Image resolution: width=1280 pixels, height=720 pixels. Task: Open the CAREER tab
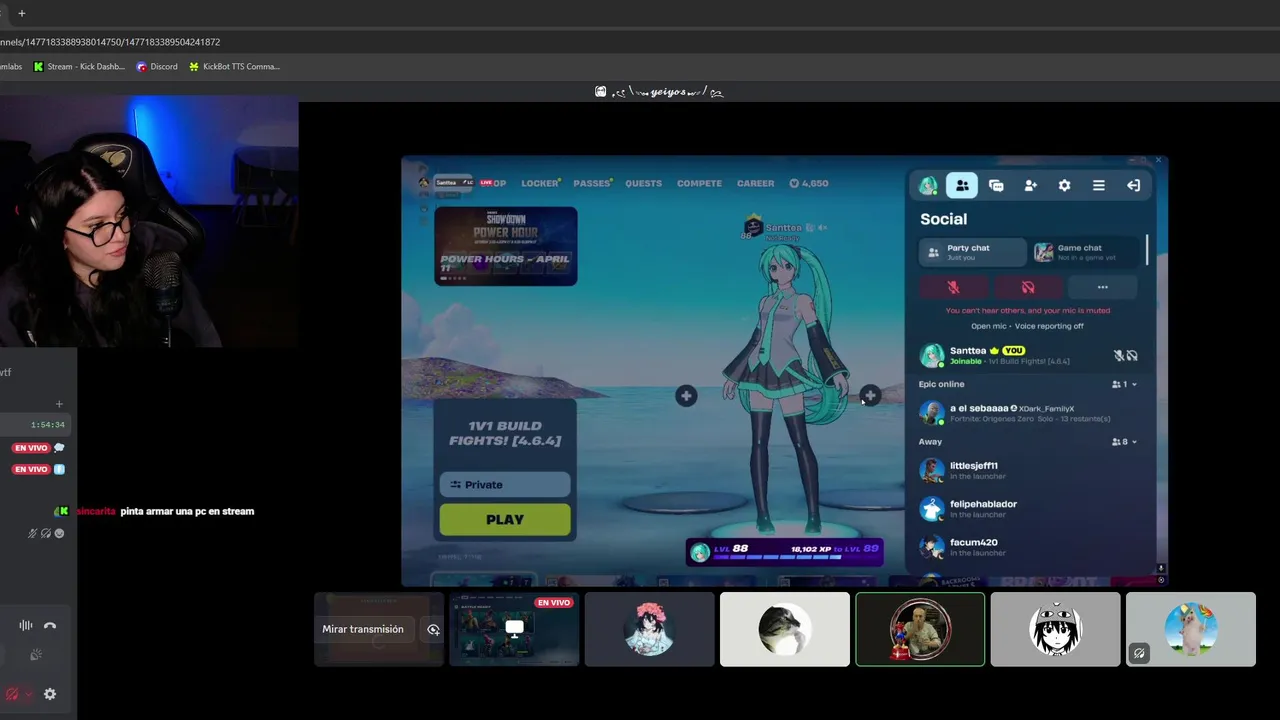(755, 183)
